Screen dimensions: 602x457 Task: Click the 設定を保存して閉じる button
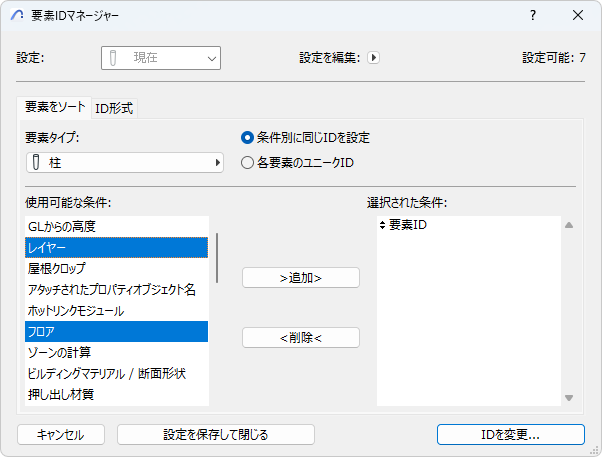click(x=215, y=434)
